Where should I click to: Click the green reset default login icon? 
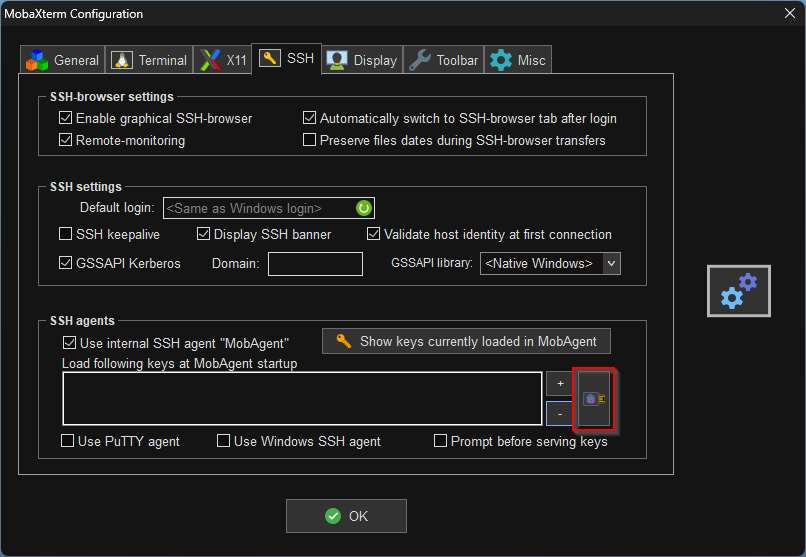[x=363, y=208]
